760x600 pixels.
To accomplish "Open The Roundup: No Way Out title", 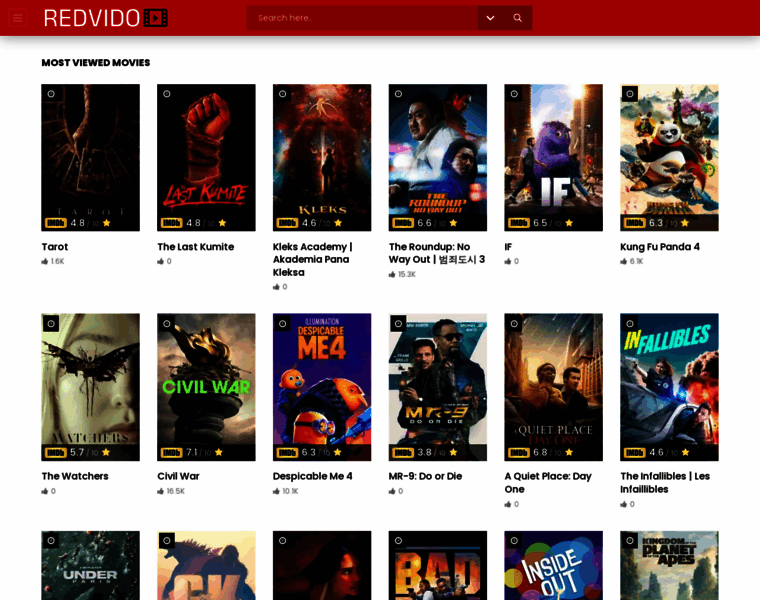I will [x=437, y=253].
